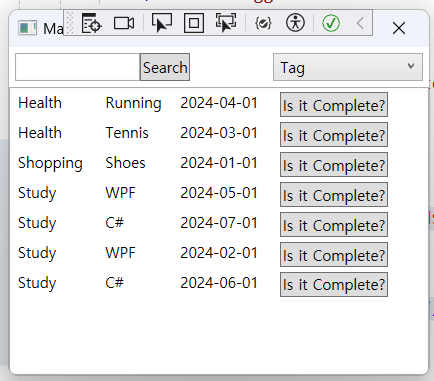Focus the search text box
Screen dimensions: 434x381
point(77,67)
